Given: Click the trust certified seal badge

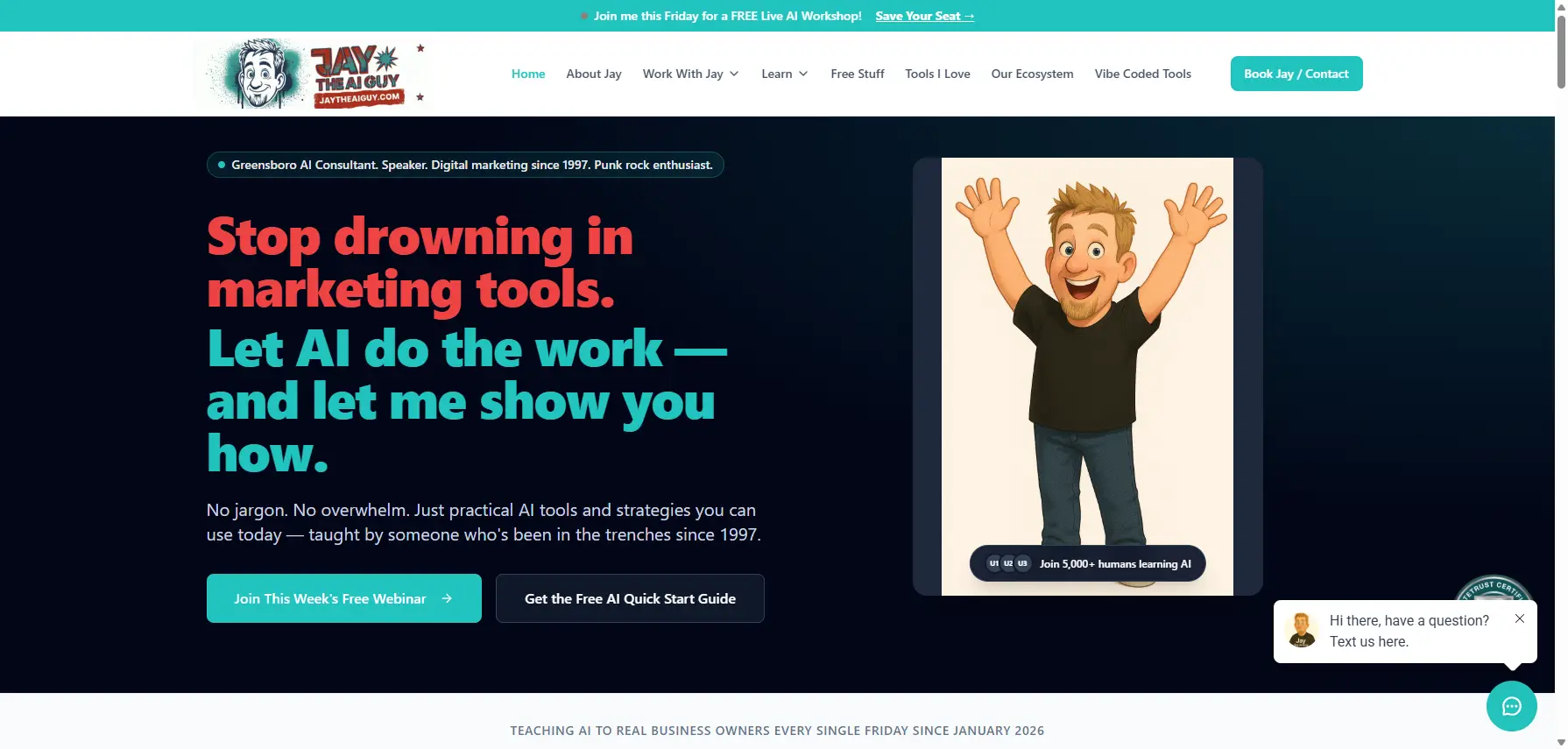Looking at the screenshot, I should pyautogui.click(x=1494, y=589).
